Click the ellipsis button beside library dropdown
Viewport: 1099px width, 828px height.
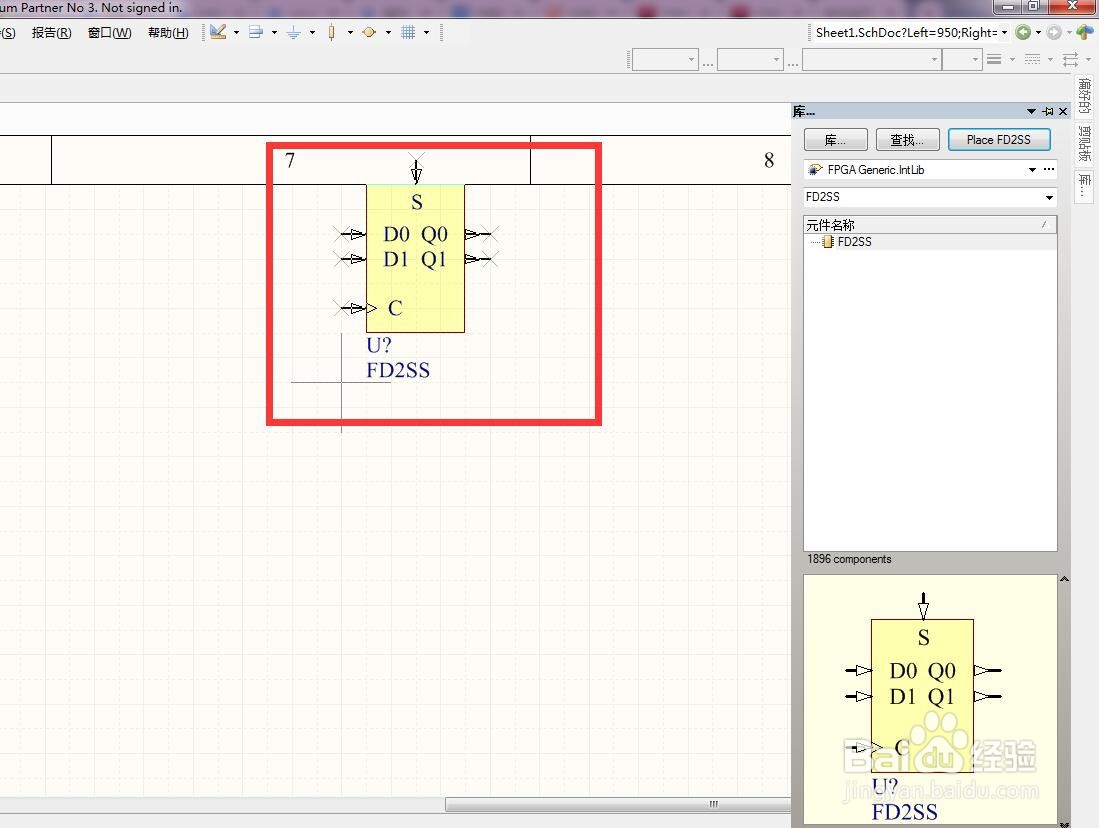coord(1049,169)
